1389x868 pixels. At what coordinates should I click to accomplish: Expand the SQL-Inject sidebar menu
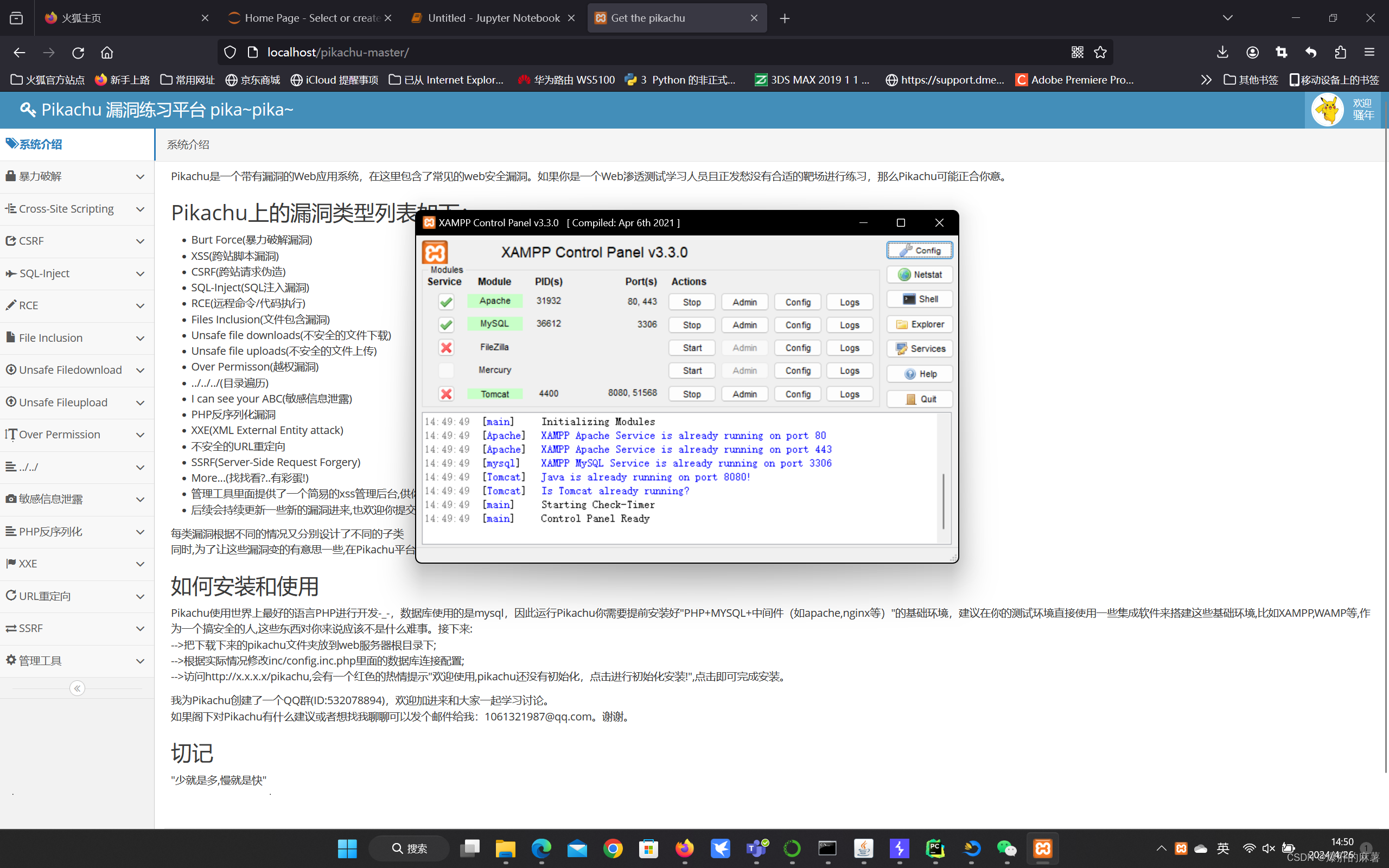[x=77, y=273]
